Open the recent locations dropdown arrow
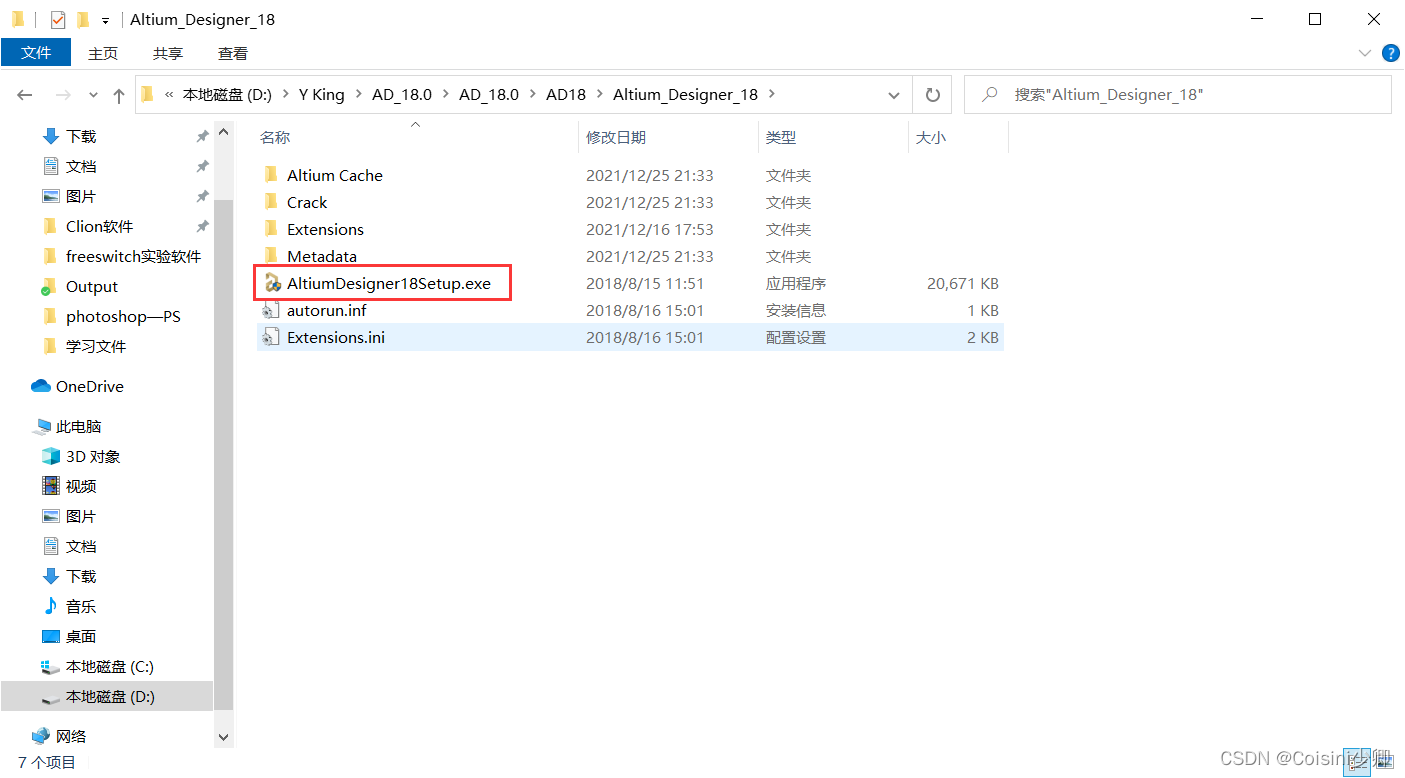1405x778 pixels. (94, 95)
